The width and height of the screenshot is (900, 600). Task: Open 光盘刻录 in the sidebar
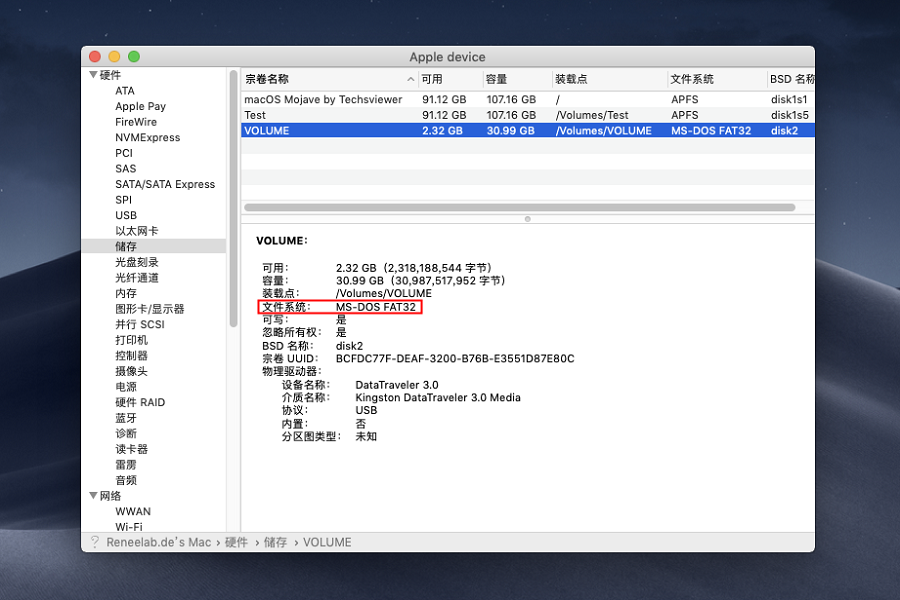point(137,262)
